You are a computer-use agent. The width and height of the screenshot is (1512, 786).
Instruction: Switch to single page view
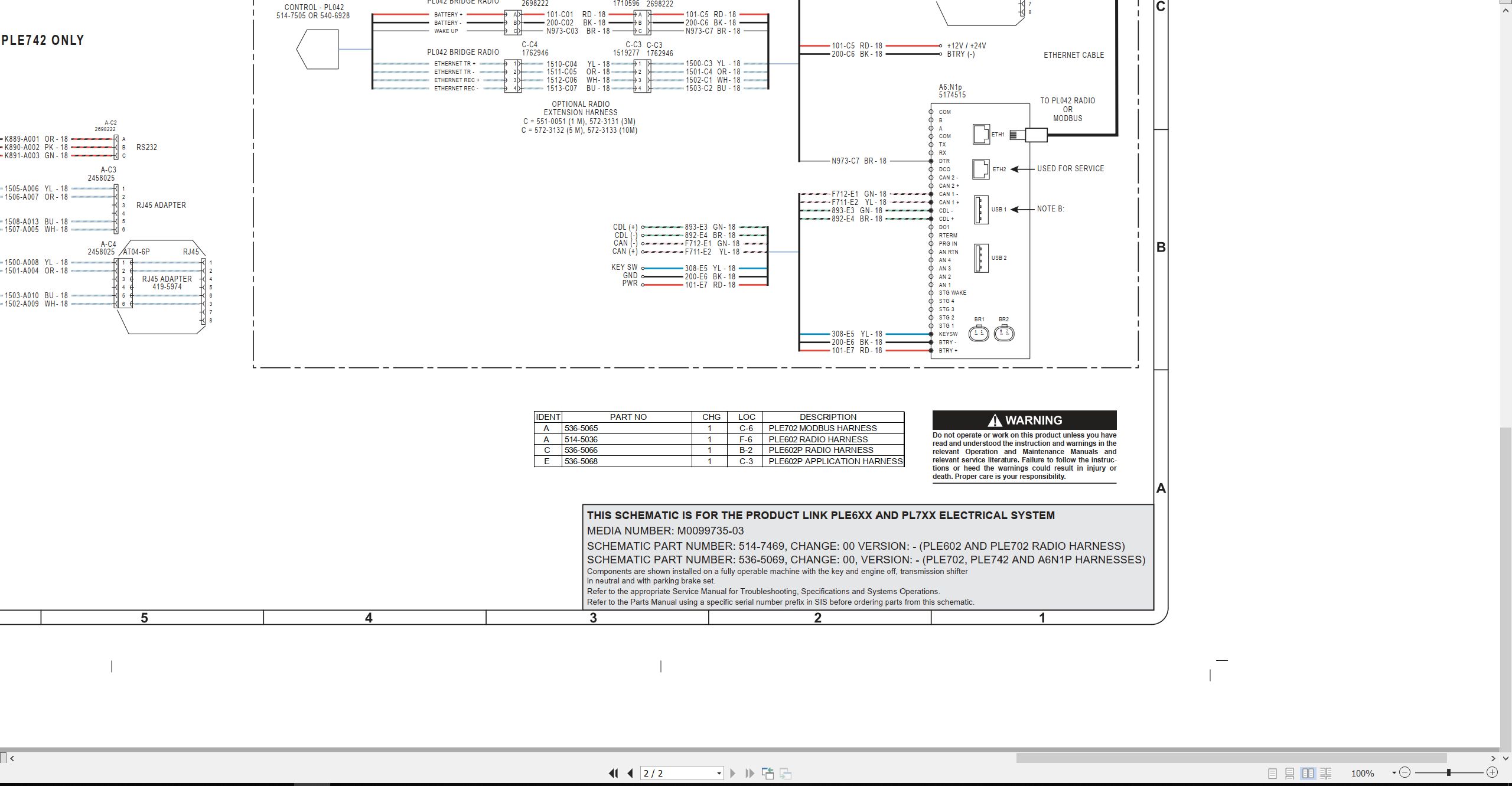pyautogui.click(x=1272, y=773)
